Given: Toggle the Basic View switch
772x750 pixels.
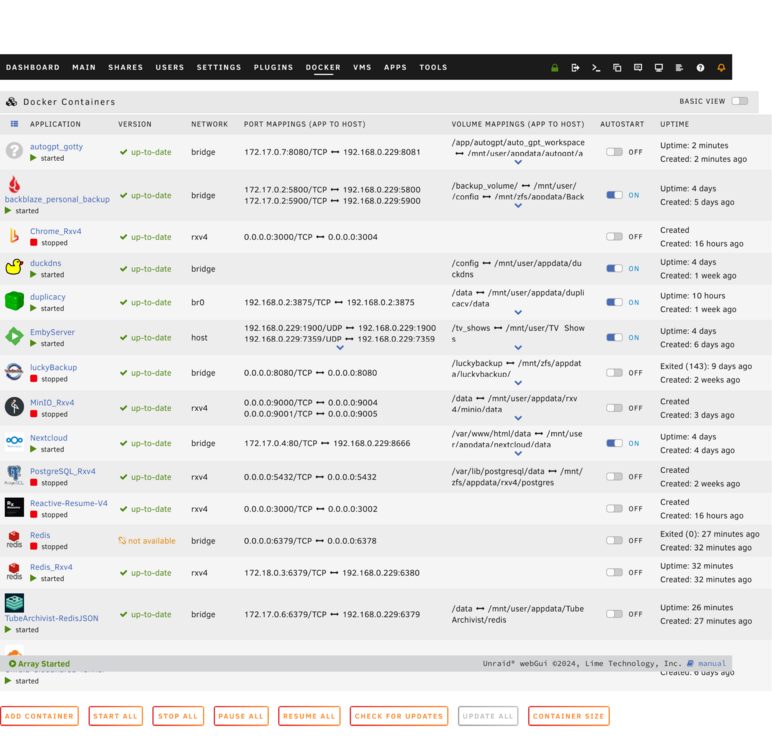Looking at the screenshot, I should click(x=740, y=101).
